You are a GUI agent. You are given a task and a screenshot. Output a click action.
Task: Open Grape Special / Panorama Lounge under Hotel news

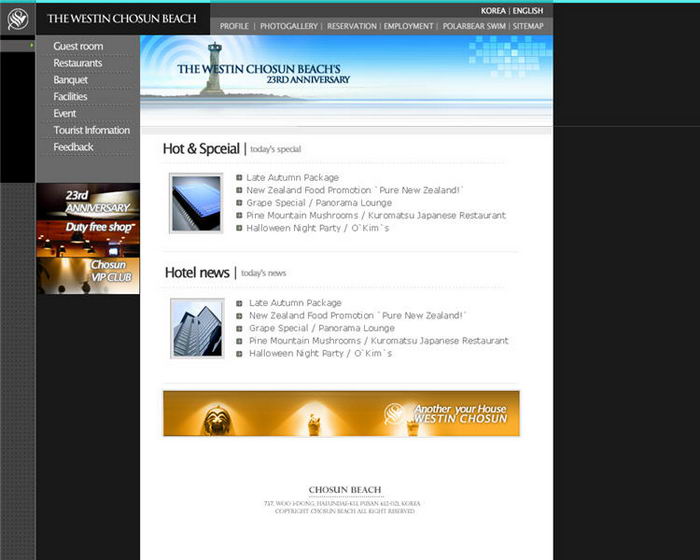pos(322,328)
